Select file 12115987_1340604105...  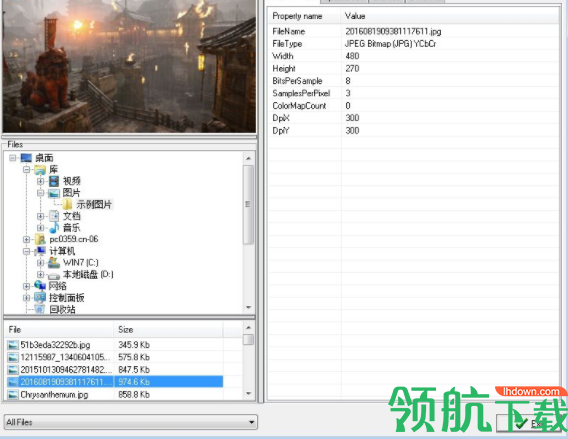[65, 357]
